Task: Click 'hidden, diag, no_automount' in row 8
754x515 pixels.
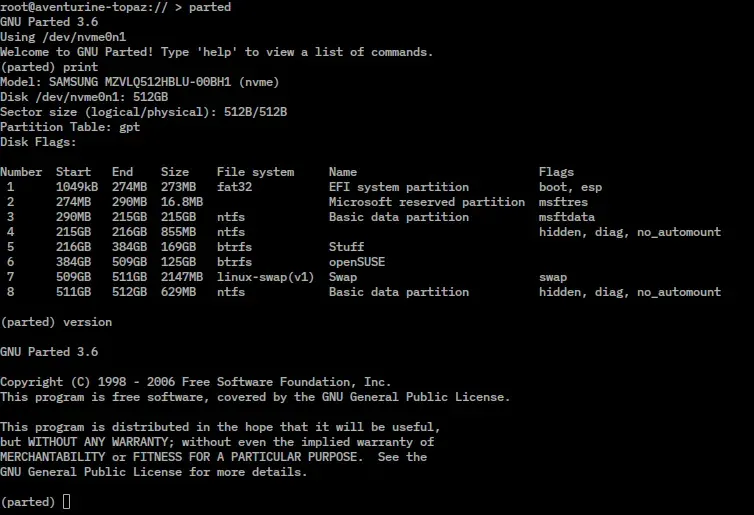Action: point(630,292)
